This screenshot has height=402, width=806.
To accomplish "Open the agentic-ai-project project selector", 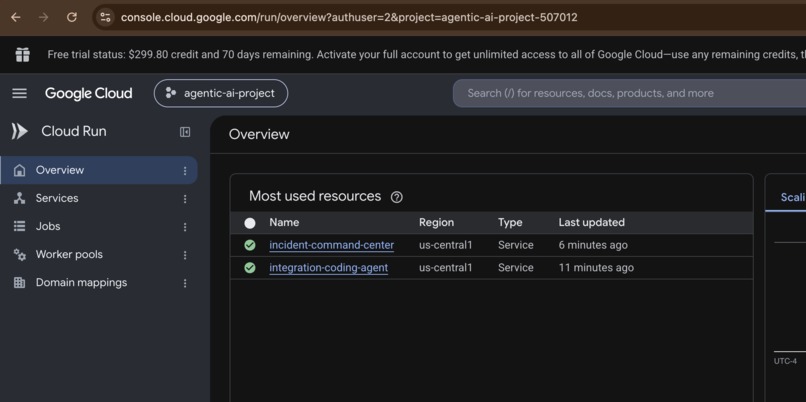I will pyautogui.click(x=221, y=93).
